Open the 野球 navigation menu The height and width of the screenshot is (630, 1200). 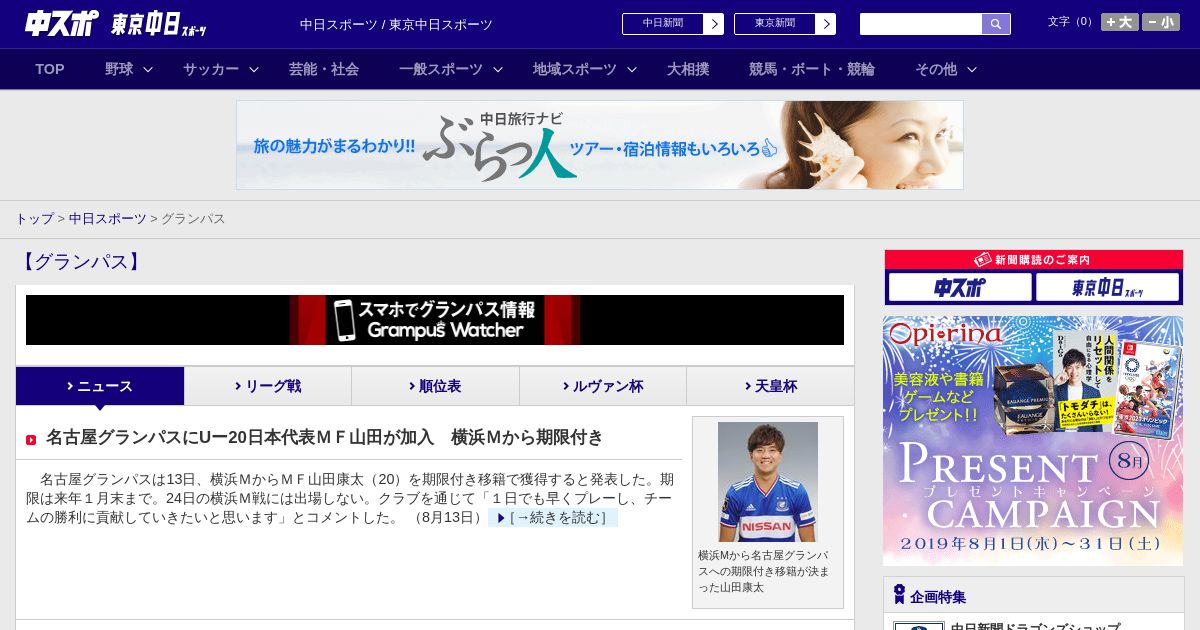click(119, 69)
